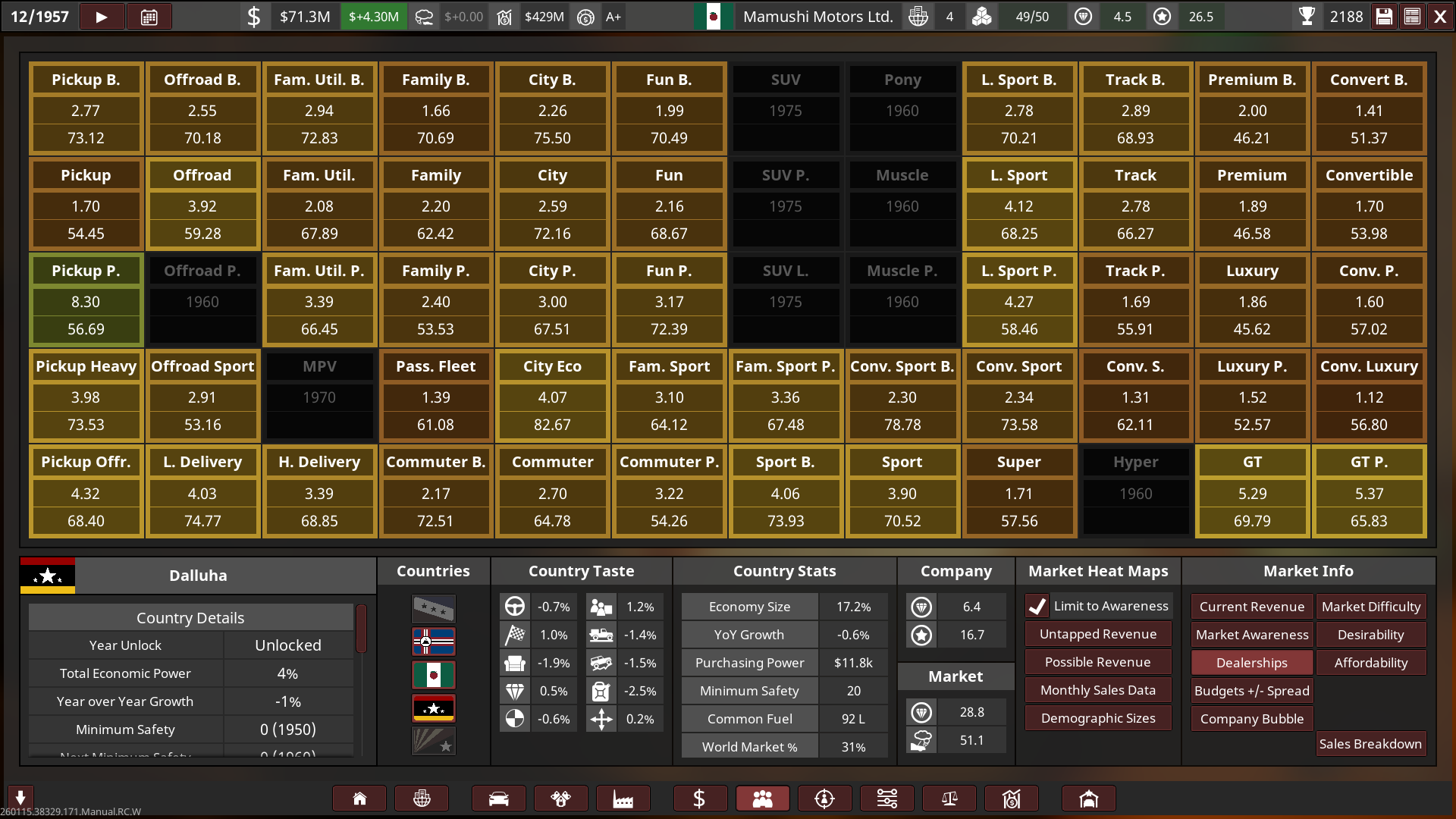Image resolution: width=1456 pixels, height=819 pixels.
Task: Click the play time button
Action: point(102,17)
